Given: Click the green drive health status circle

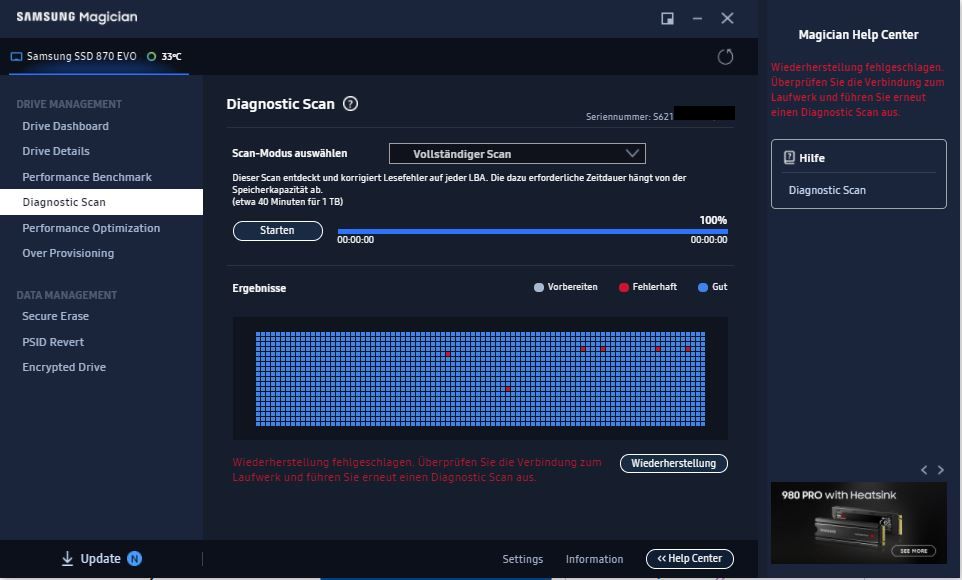Looking at the screenshot, I should click(152, 56).
